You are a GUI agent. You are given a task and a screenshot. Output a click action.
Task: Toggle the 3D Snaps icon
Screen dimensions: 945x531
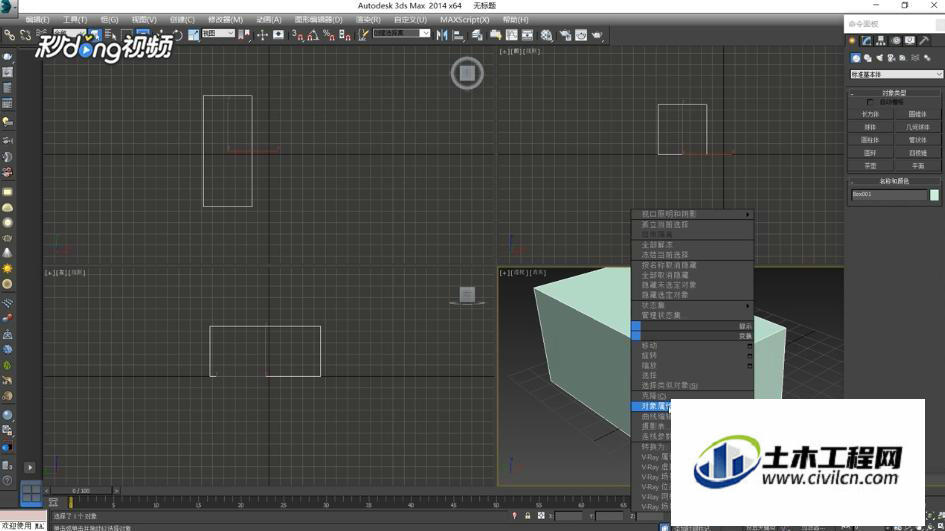(x=298, y=35)
